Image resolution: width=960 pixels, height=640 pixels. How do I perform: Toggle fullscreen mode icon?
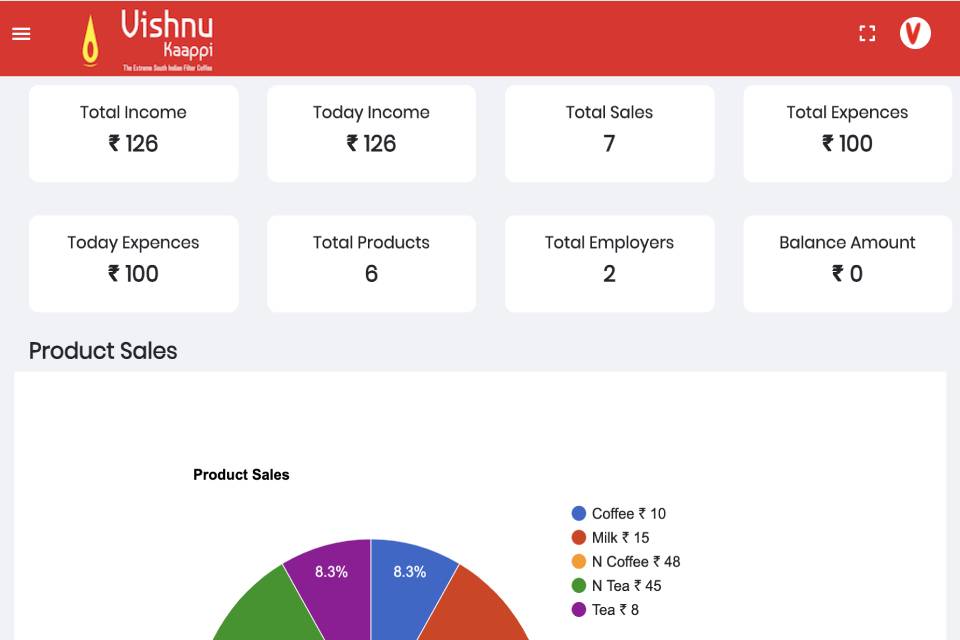click(x=867, y=34)
